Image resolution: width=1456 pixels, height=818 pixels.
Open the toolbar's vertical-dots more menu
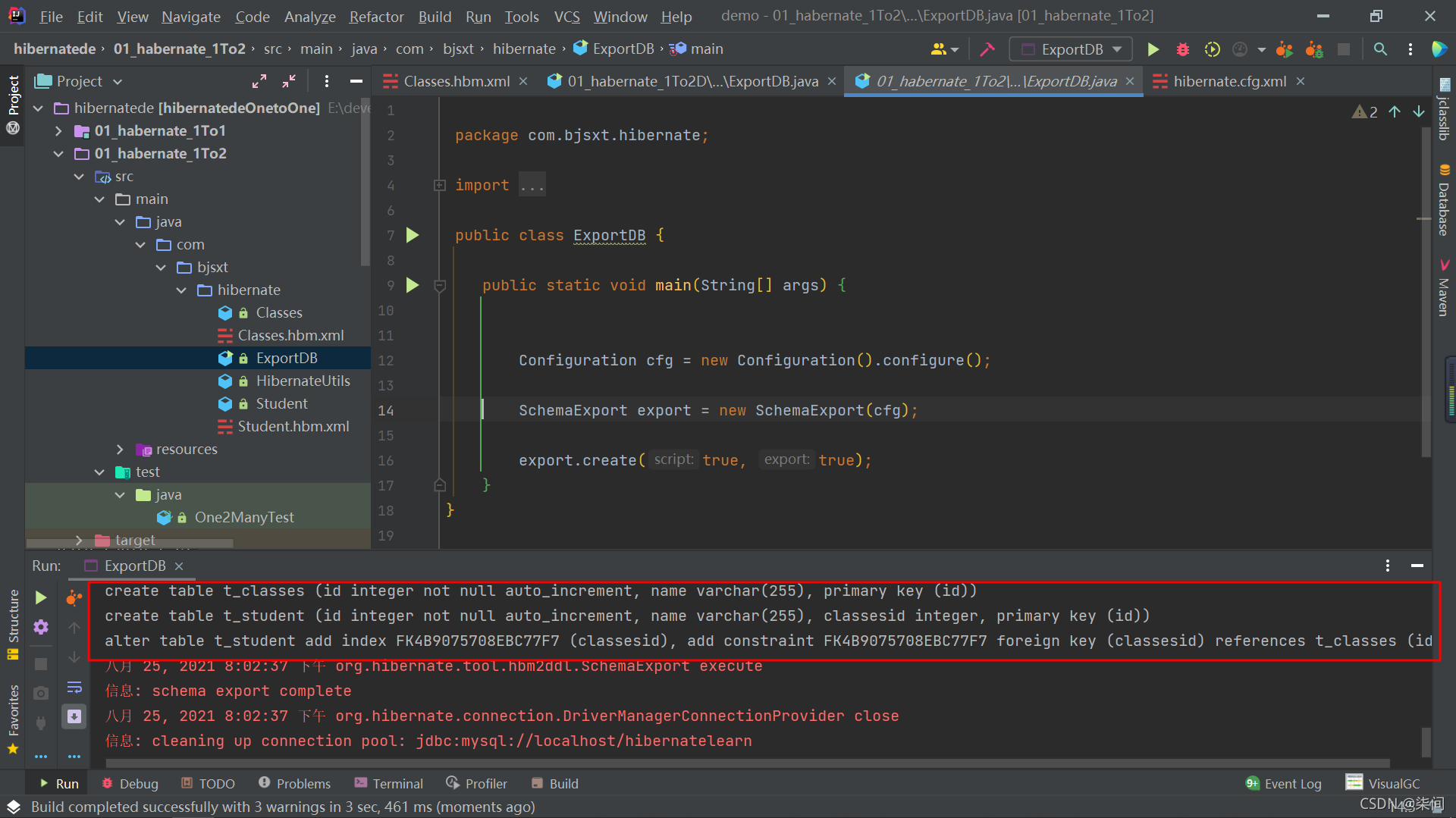point(1410,49)
